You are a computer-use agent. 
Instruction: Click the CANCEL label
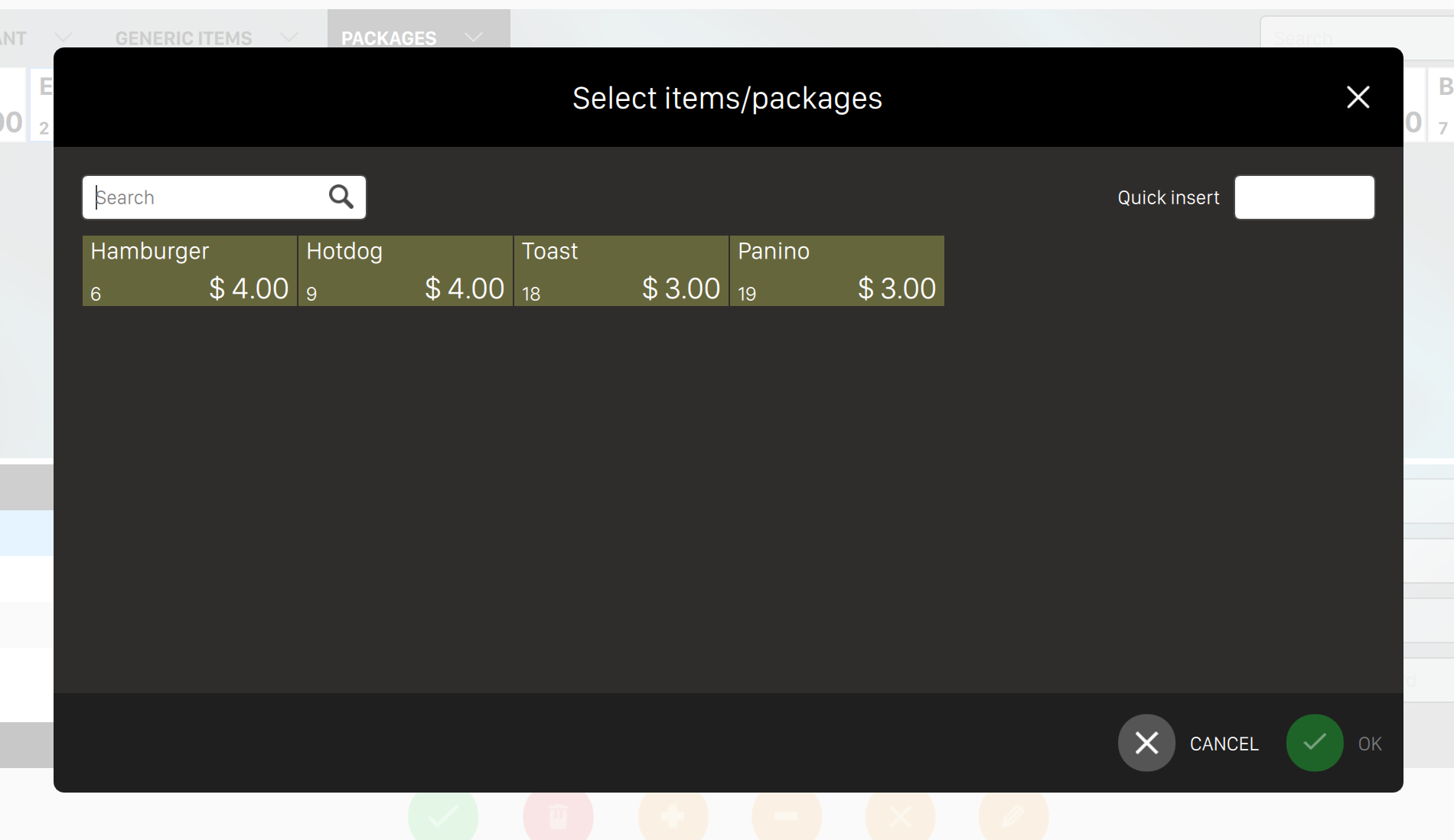(1224, 744)
